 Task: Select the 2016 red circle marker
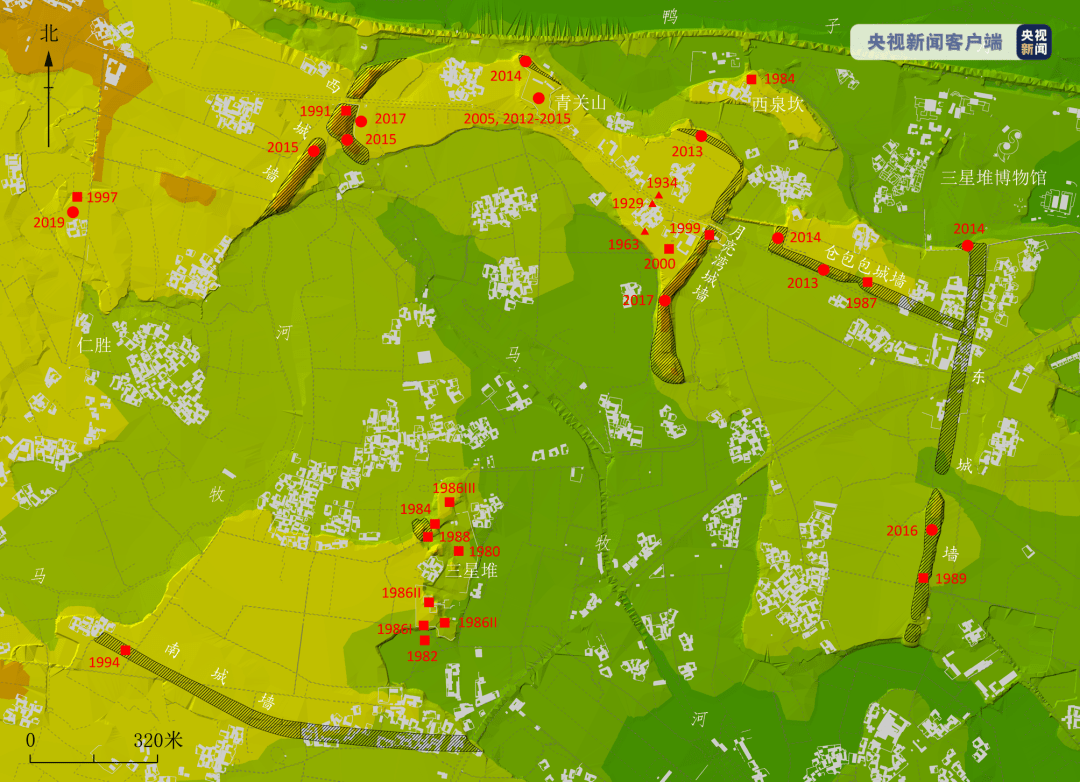[932, 530]
